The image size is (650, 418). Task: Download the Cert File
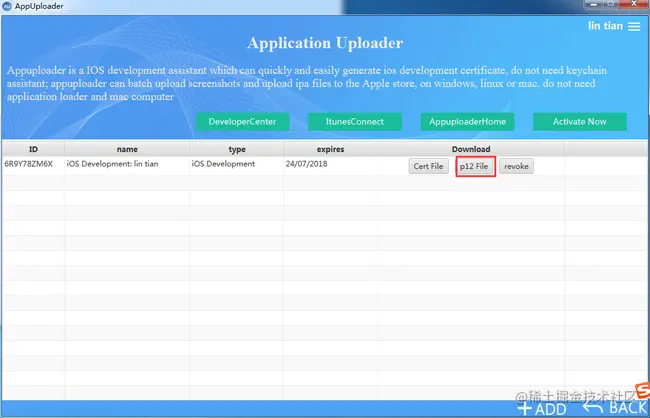coord(428,166)
